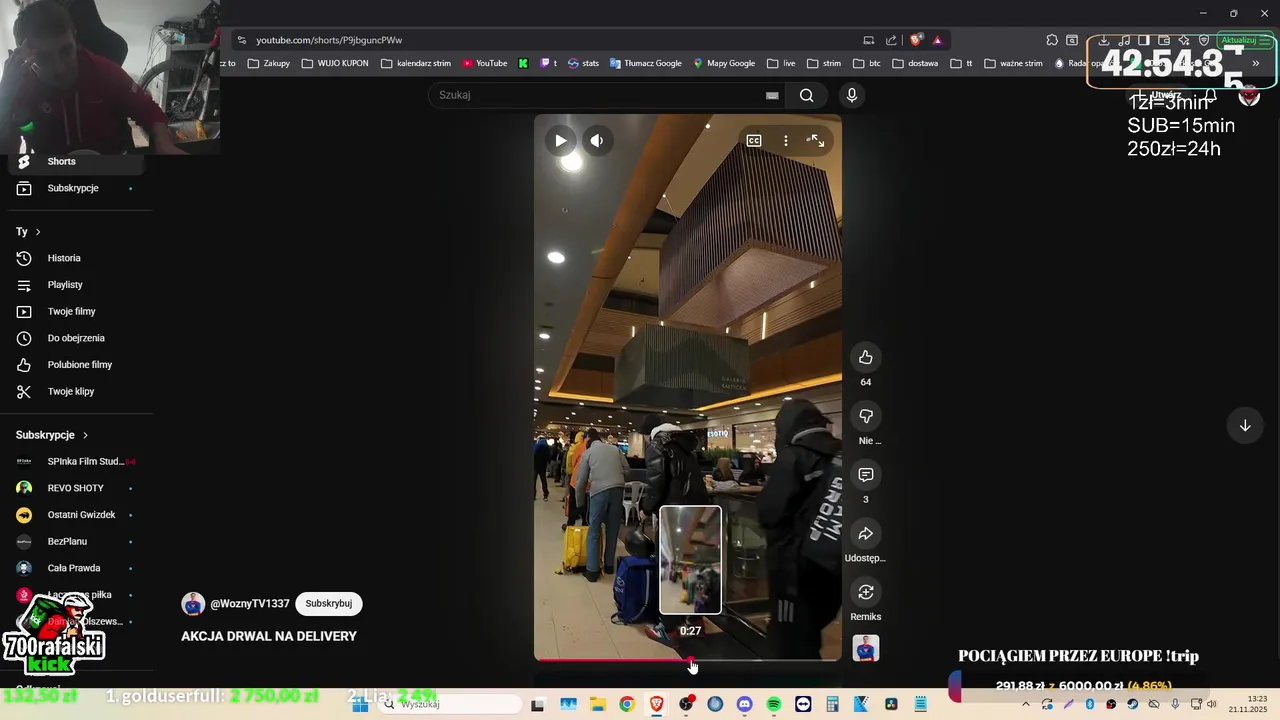Image resolution: width=1280 pixels, height=720 pixels.
Task: Open Playlisty in the sidebar
Action: click(x=76, y=285)
